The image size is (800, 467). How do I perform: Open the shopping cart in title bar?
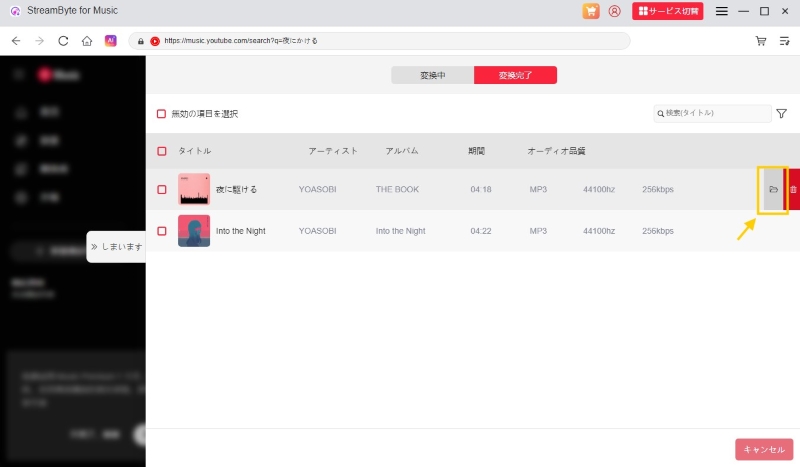click(x=591, y=11)
